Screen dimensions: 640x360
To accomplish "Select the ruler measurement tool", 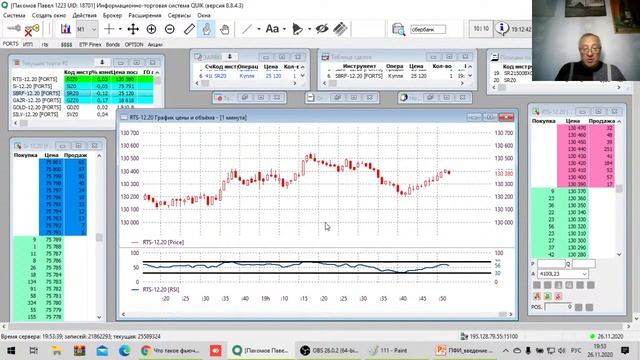I will (x=189, y=29).
